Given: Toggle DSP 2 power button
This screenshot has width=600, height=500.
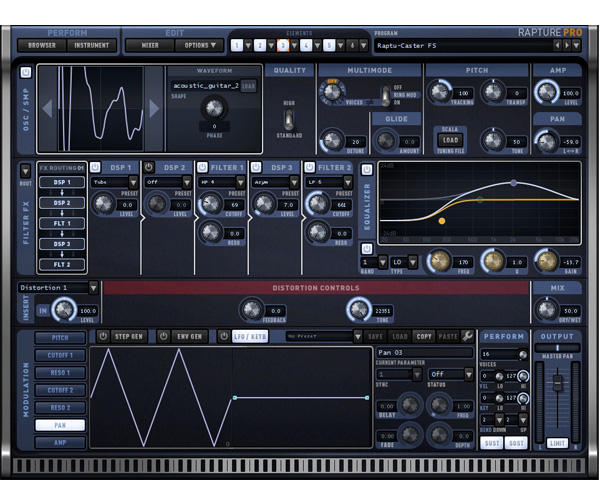Looking at the screenshot, I should coord(149,167).
